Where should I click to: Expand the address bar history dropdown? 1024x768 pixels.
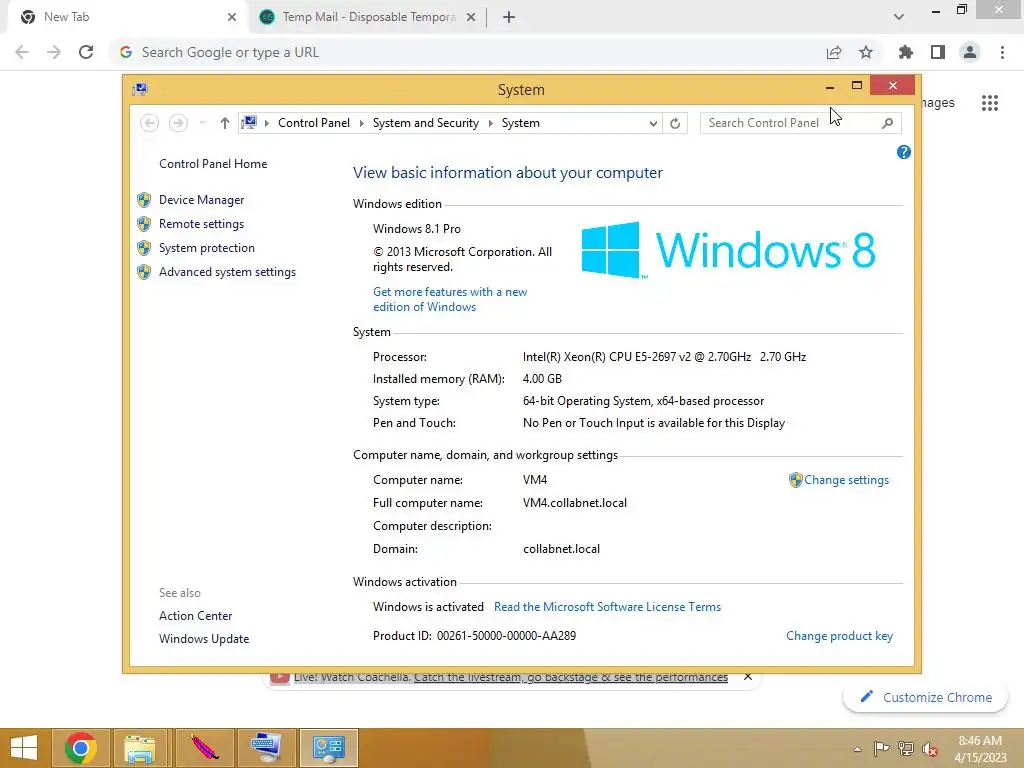pos(652,123)
